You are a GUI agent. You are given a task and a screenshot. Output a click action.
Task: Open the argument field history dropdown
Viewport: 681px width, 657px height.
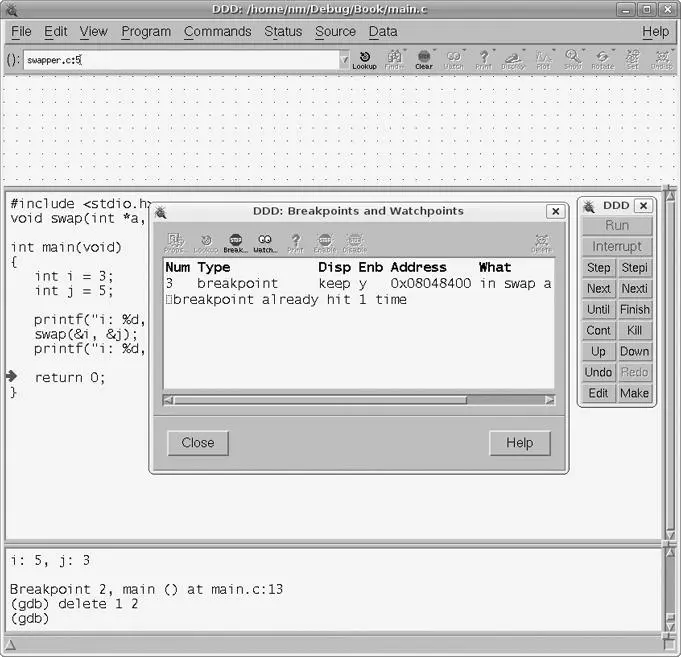[345, 60]
